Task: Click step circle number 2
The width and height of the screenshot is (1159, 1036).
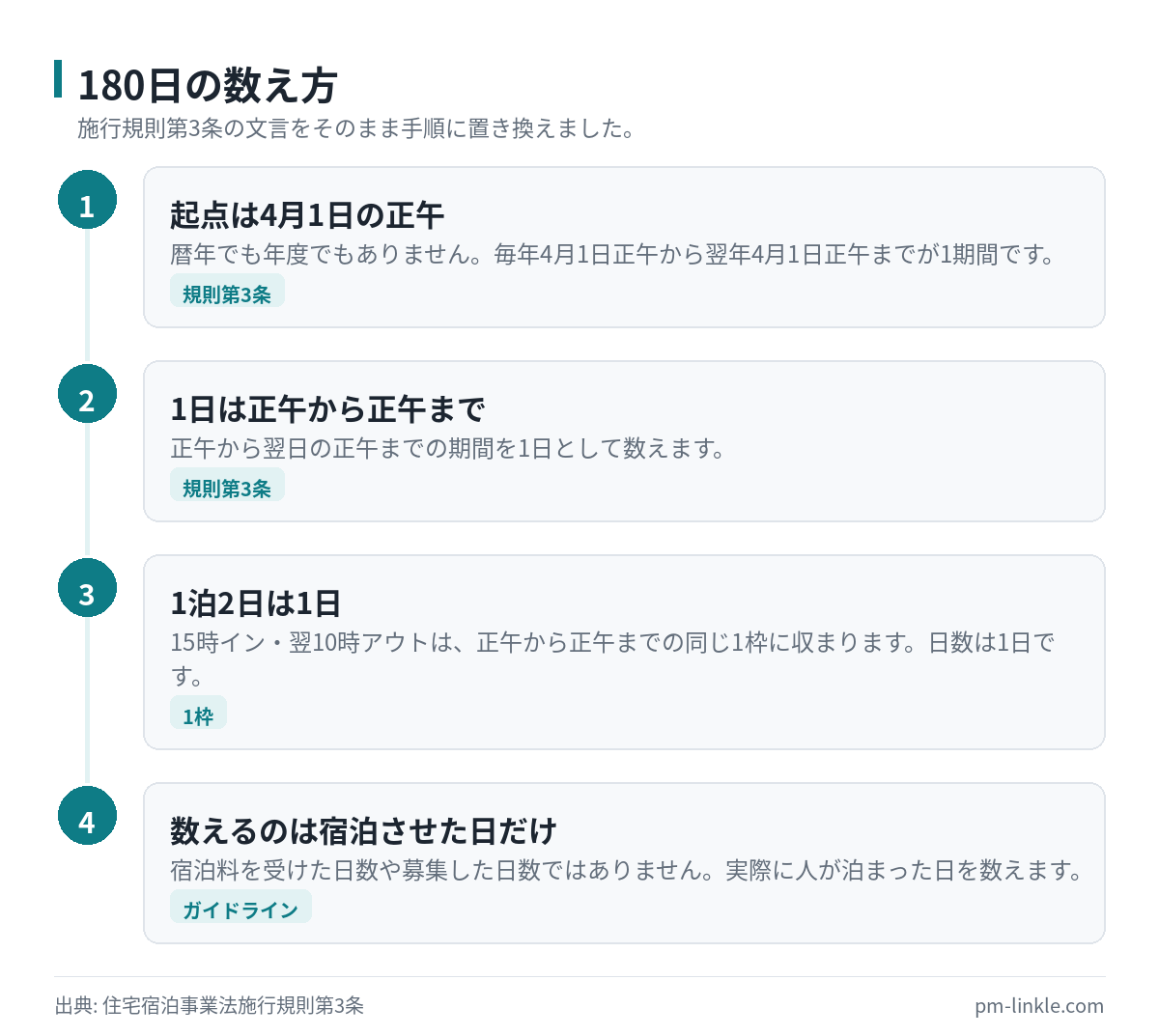Action: pyautogui.click(x=87, y=394)
